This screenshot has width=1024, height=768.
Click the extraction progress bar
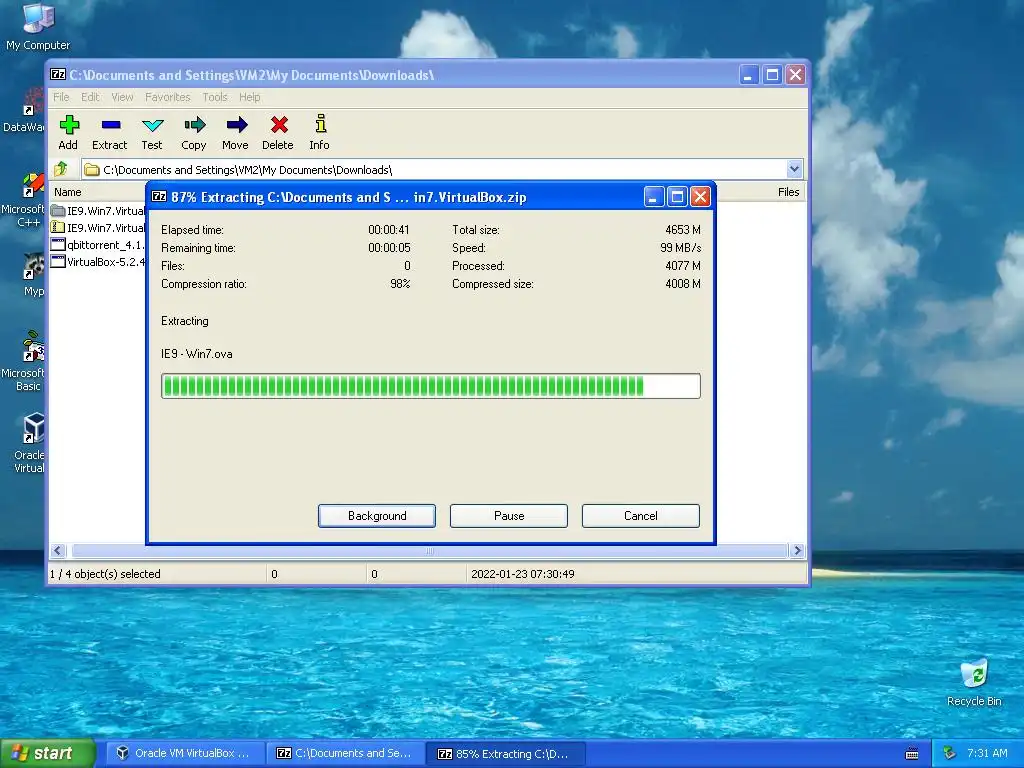[431, 386]
